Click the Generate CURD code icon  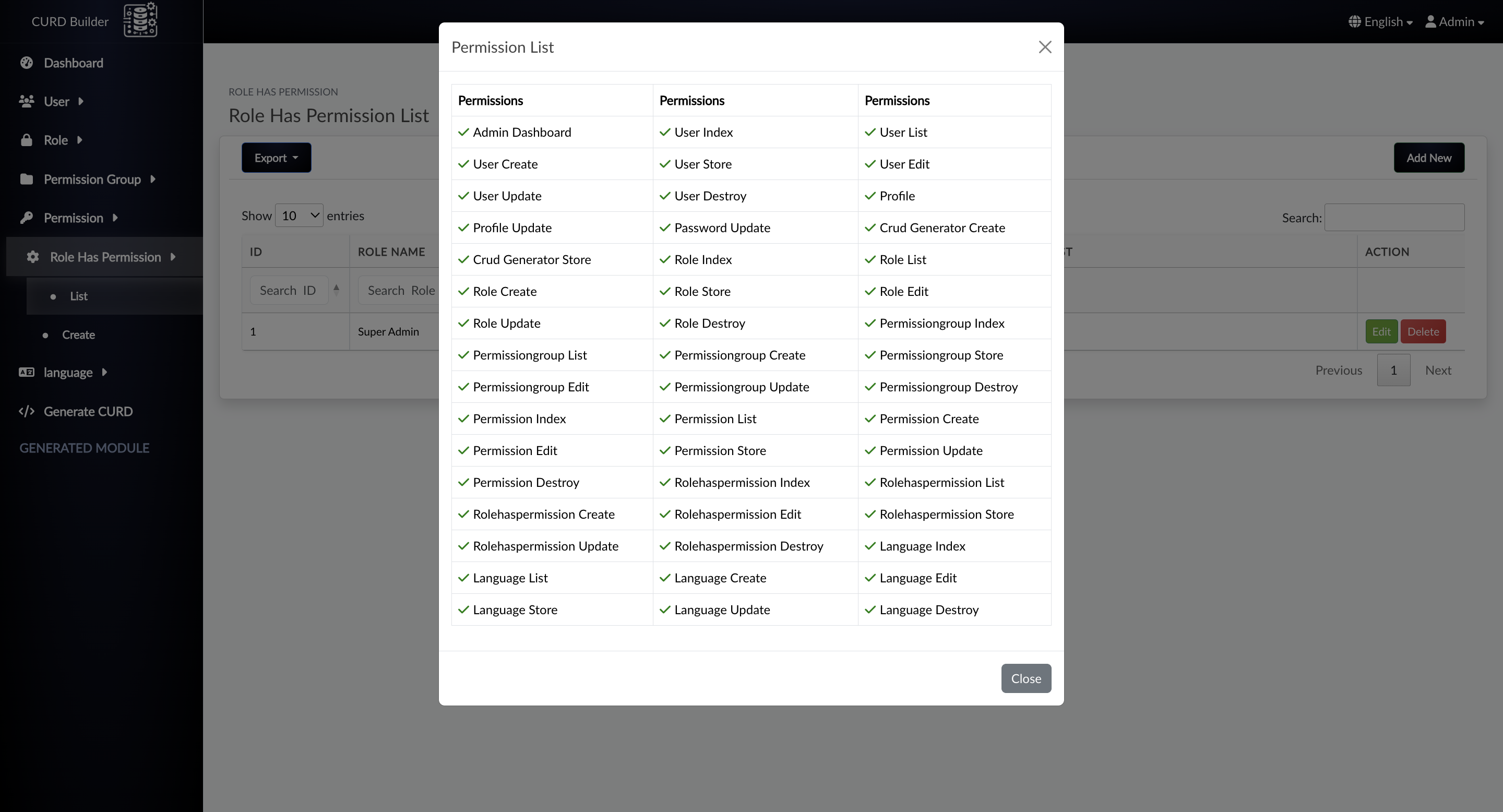[26, 411]
